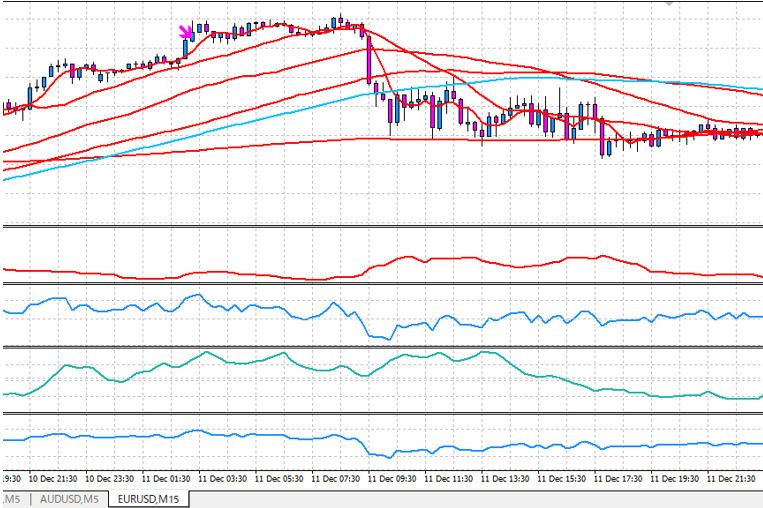Click the '11 Dec 13:30' time label
The image size is (763, 508).
click(x=505, y=479)
